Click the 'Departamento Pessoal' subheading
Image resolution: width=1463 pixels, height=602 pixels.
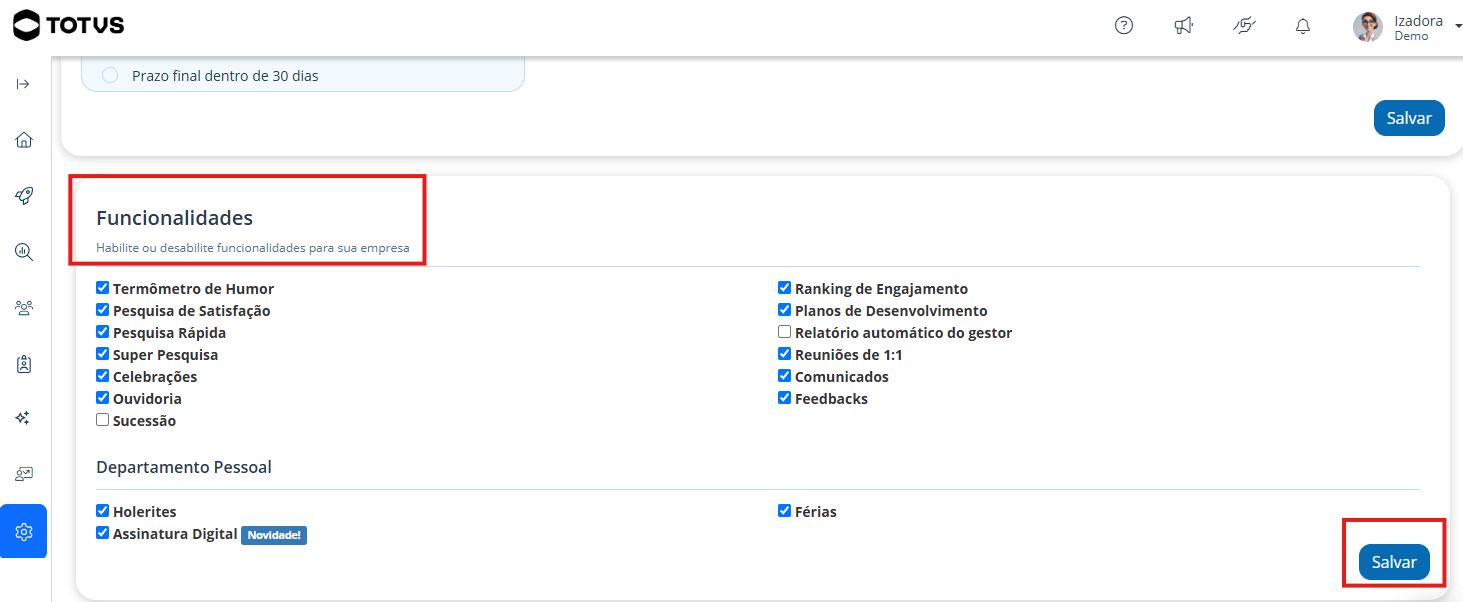(x=184, y=467)
